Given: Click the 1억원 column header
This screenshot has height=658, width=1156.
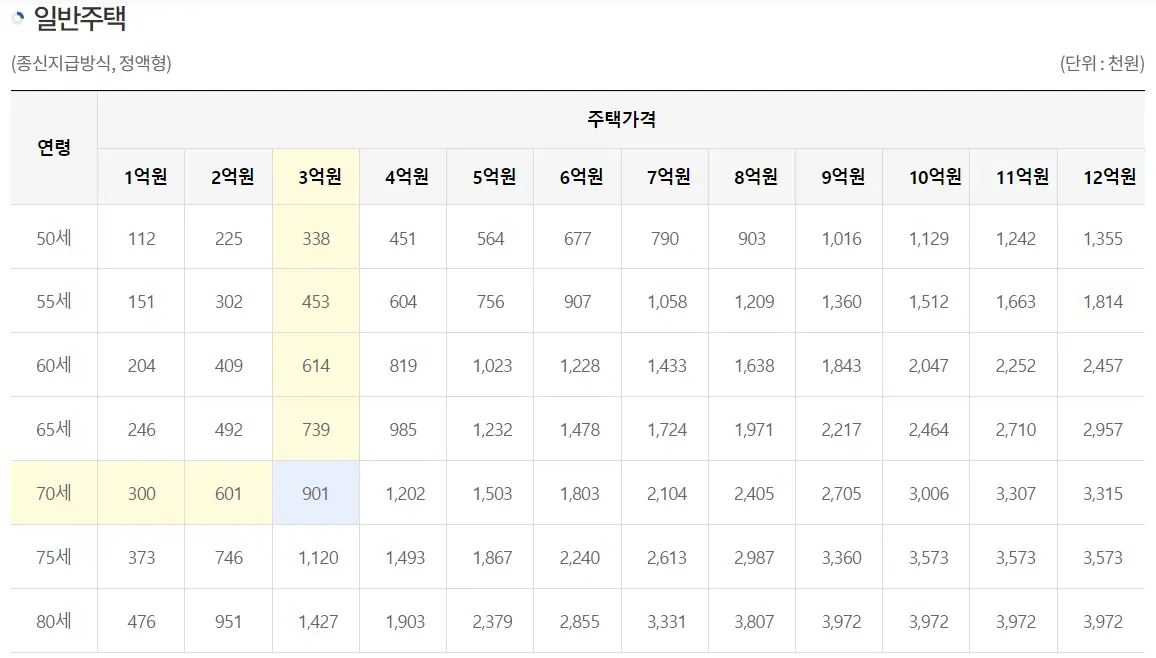Looking at the screenshot, I should 141,175.
